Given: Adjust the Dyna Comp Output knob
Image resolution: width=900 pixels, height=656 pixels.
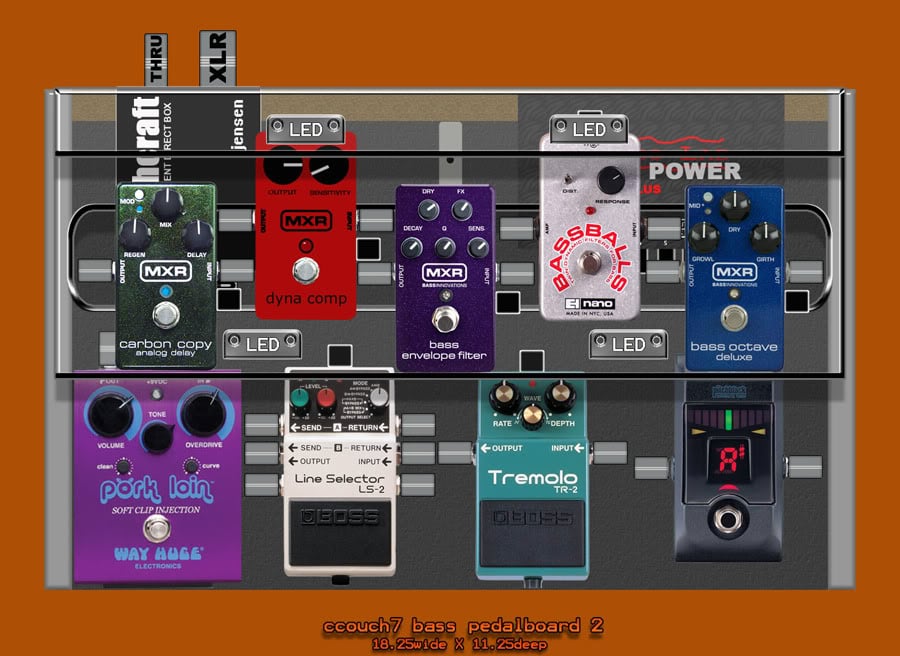Looking at the screenshot, I should pyautogui.click(x=282, y=166).
